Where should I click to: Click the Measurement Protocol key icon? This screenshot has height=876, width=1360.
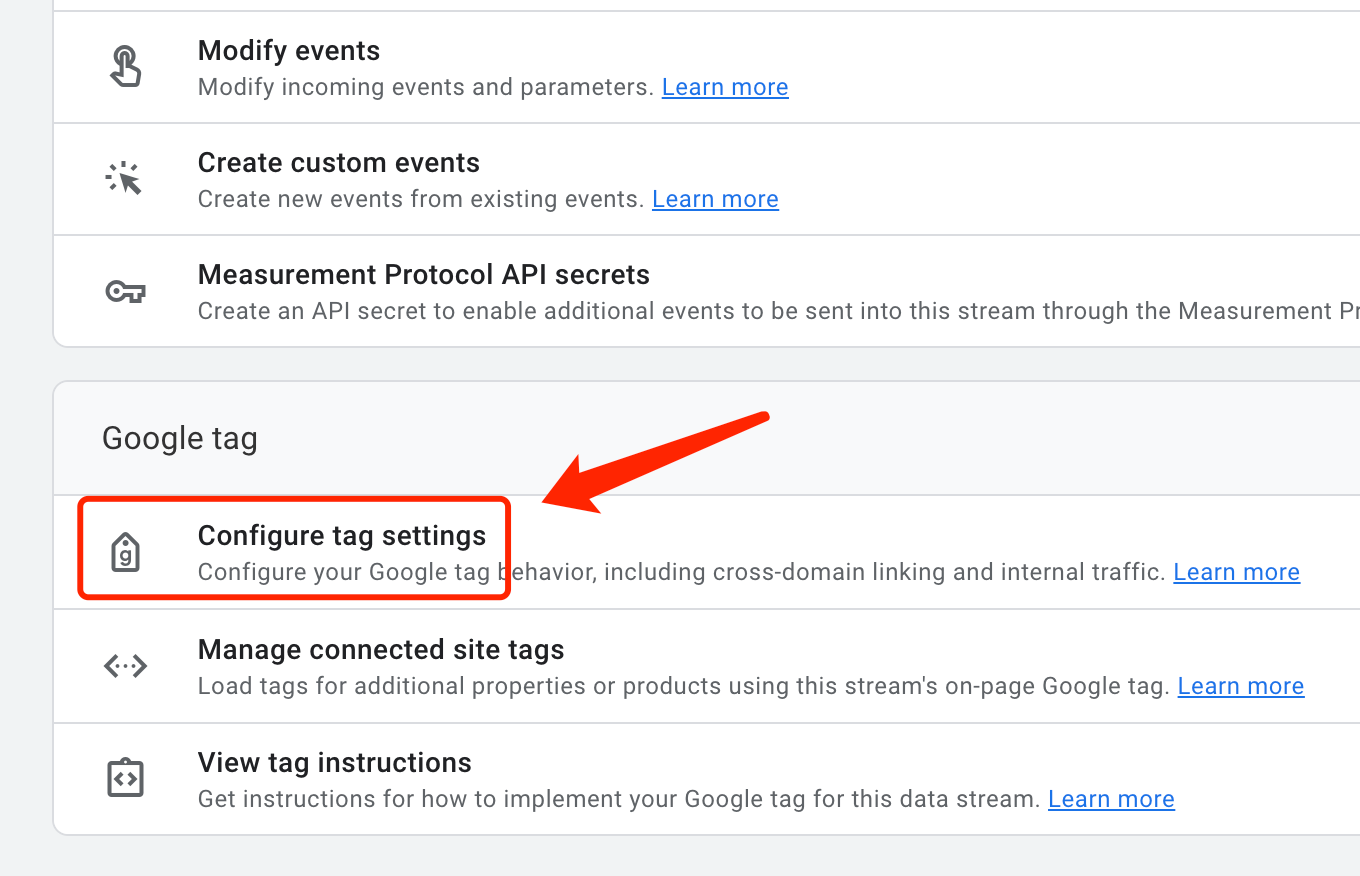click(x=125, y=292)
